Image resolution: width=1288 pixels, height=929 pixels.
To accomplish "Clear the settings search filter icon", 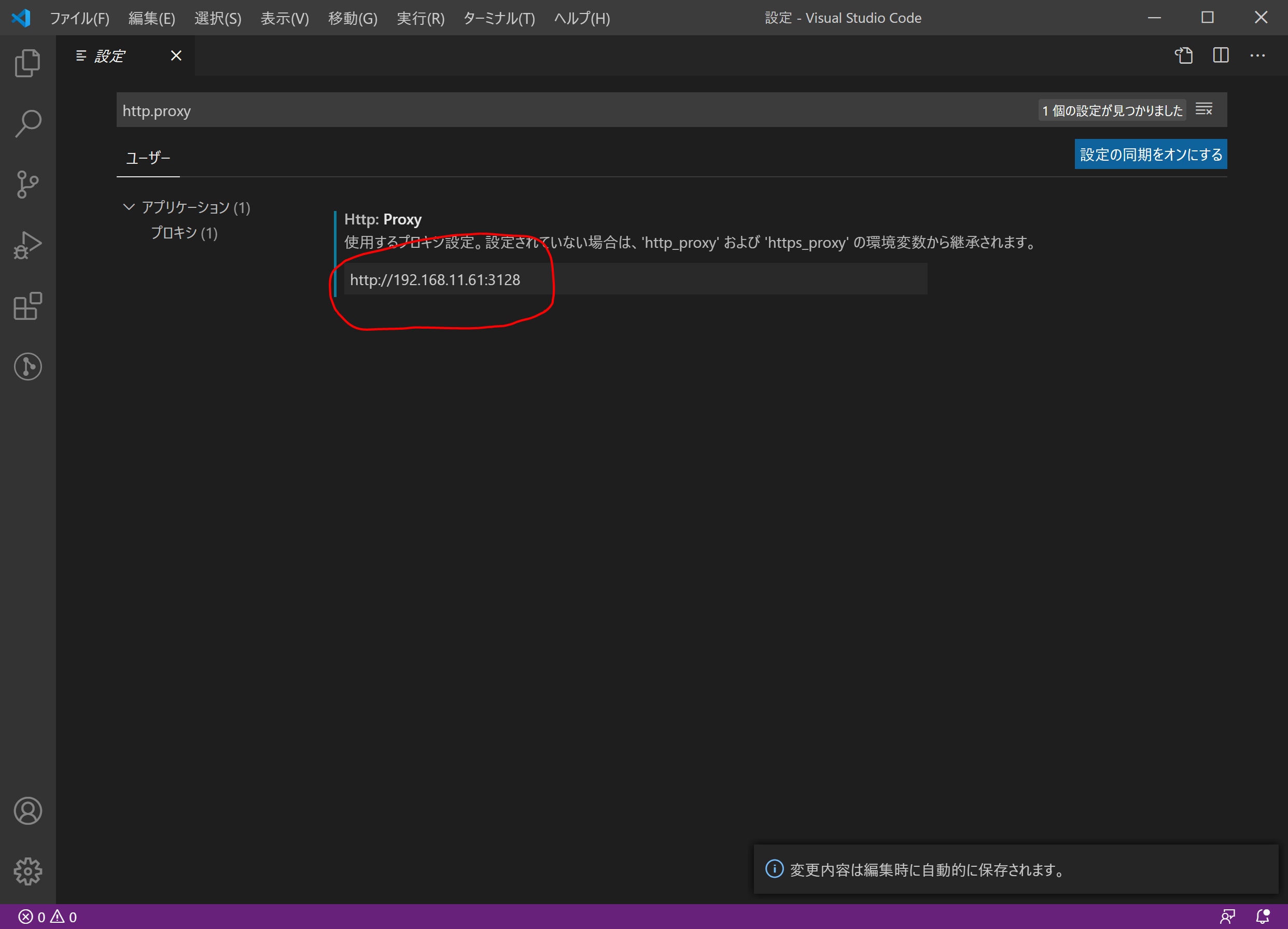I will pos(1203,109).
